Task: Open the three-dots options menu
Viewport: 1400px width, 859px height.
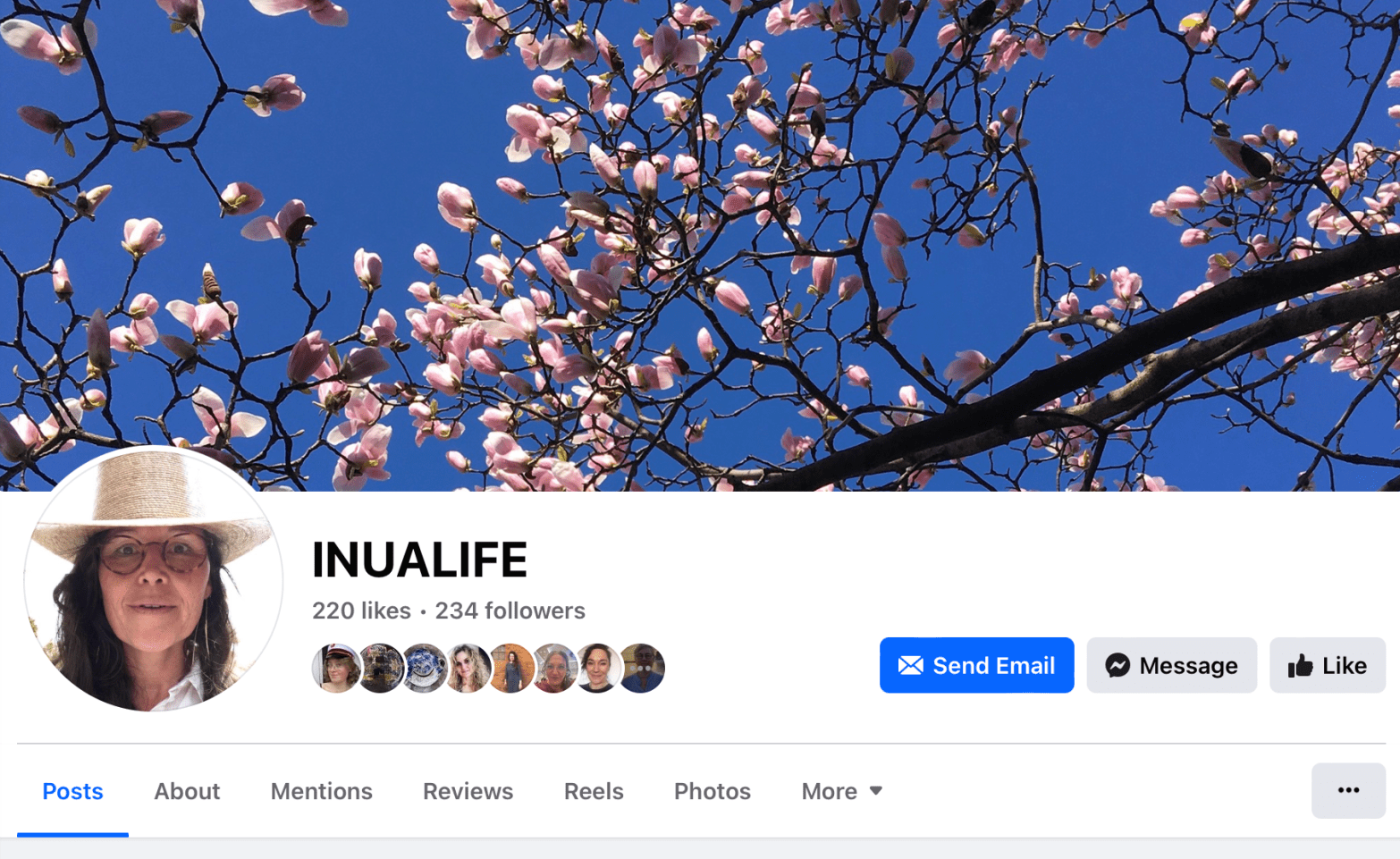Action: (x=1348, y=791)
